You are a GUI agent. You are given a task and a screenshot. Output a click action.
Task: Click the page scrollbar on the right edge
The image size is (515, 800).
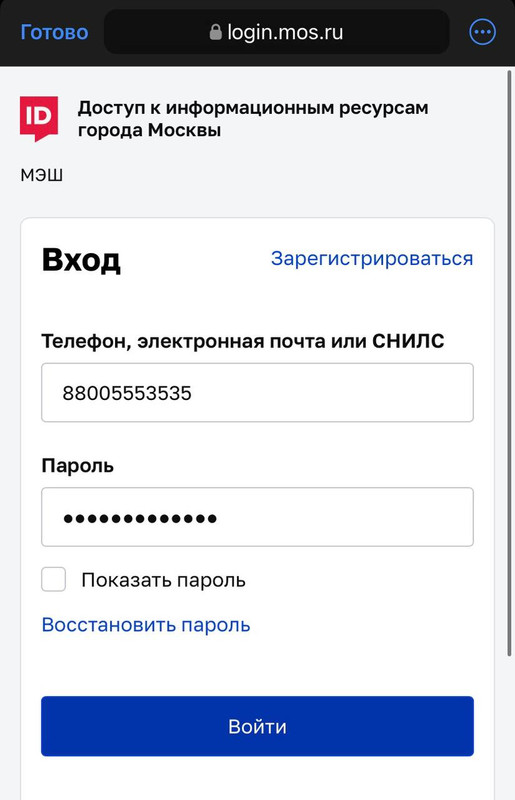pyautogui.click(x=509, y=363)
